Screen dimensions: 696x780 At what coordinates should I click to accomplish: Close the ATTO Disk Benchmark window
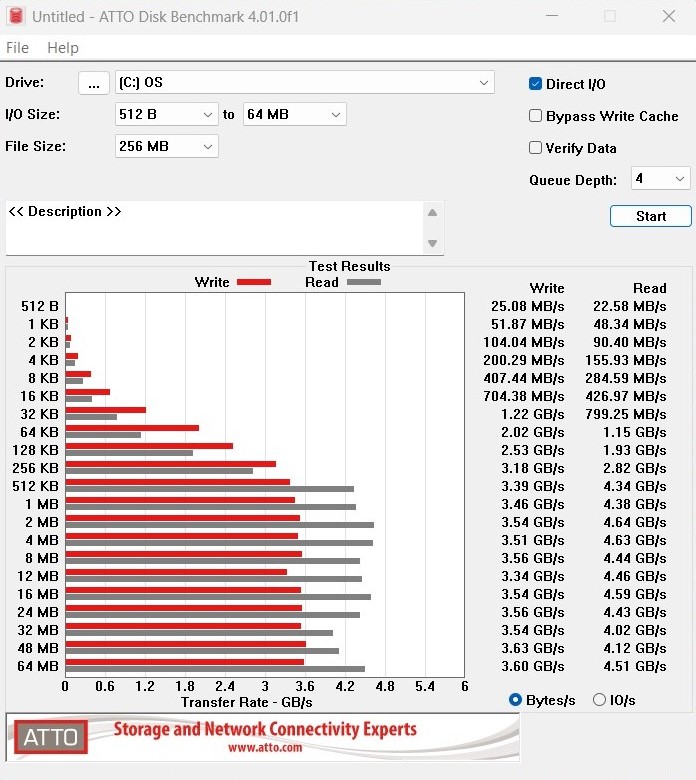[x=669, y=16]
